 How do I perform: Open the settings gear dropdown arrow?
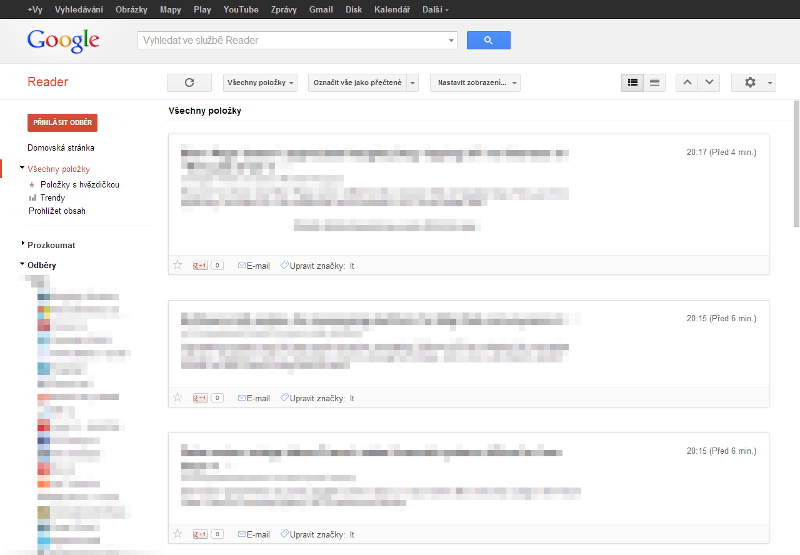pos(770,83)
